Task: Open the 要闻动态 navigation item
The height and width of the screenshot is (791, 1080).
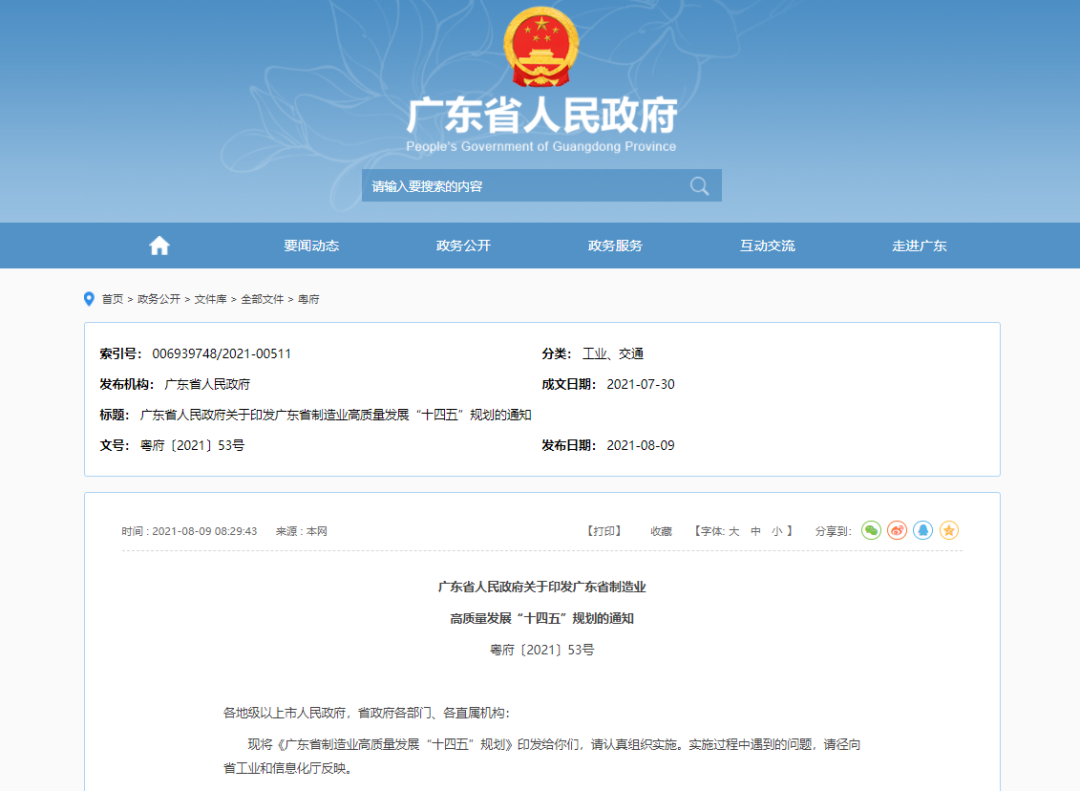Action: (x=311, y=246)
